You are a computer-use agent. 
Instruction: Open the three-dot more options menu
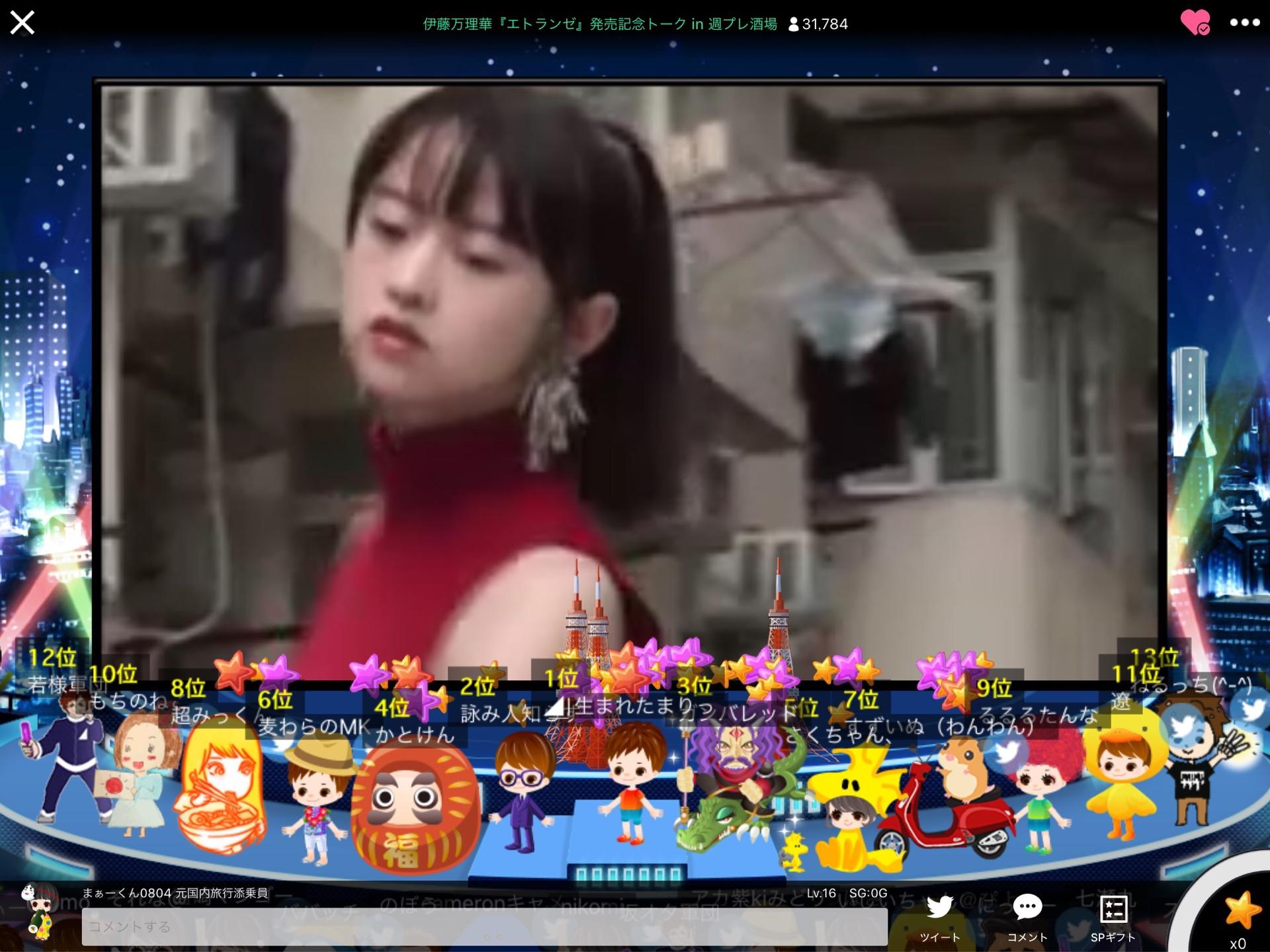pyautogui.click(x=1244, y=23)
